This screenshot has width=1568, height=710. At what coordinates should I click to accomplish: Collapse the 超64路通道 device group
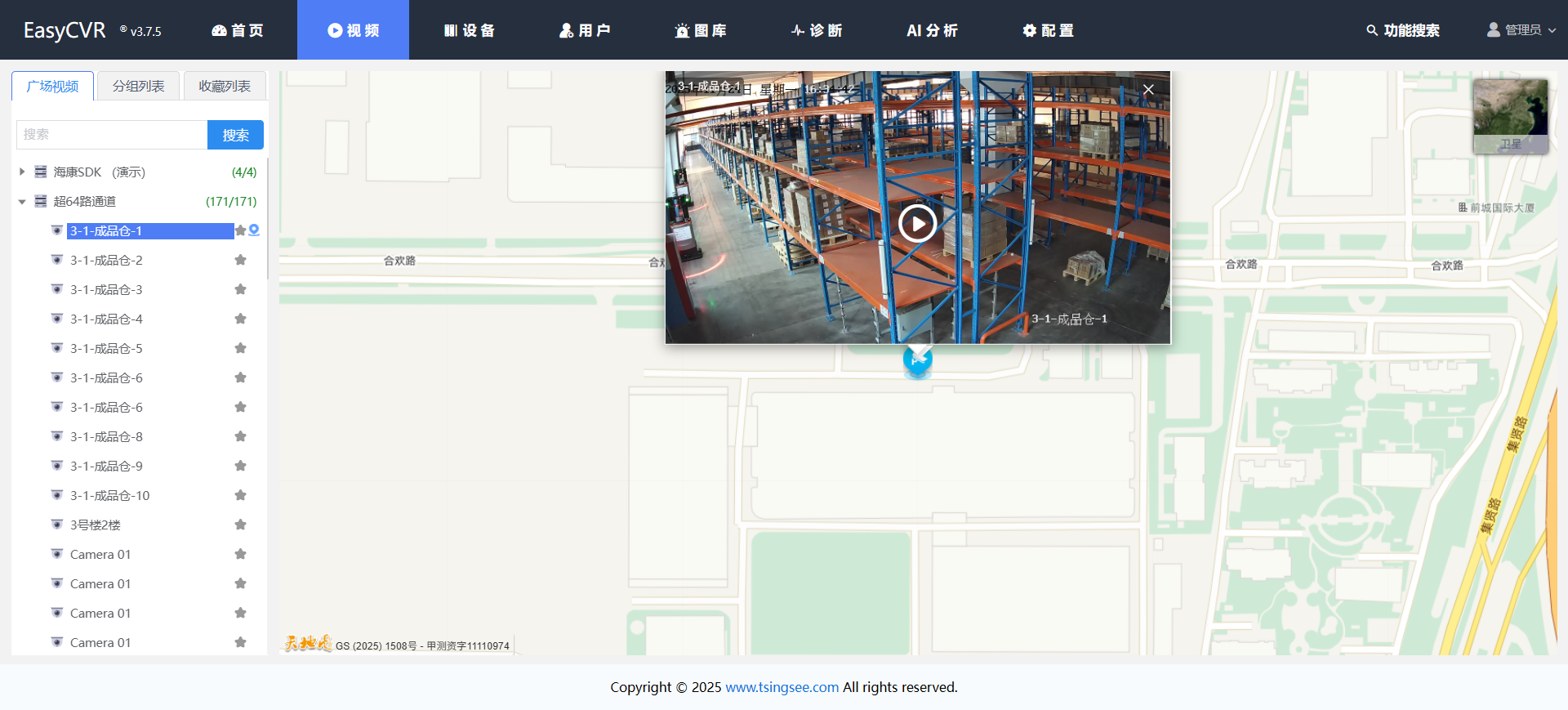(x=22, y=202)
